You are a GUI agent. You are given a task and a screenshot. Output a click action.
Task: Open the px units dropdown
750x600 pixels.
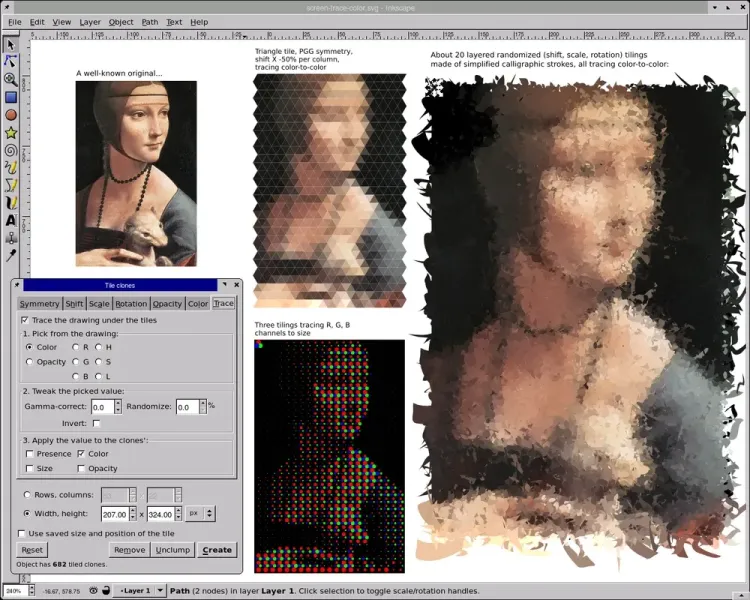pyautogui.click(x=200, y=513)
